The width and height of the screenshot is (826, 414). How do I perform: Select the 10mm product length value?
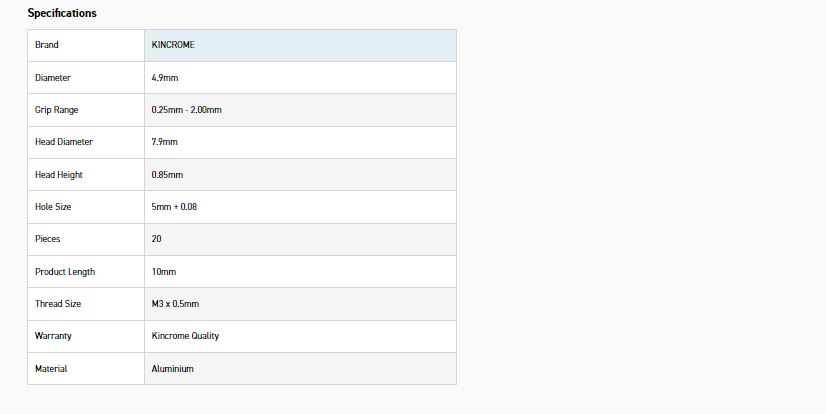pos(164,272)
